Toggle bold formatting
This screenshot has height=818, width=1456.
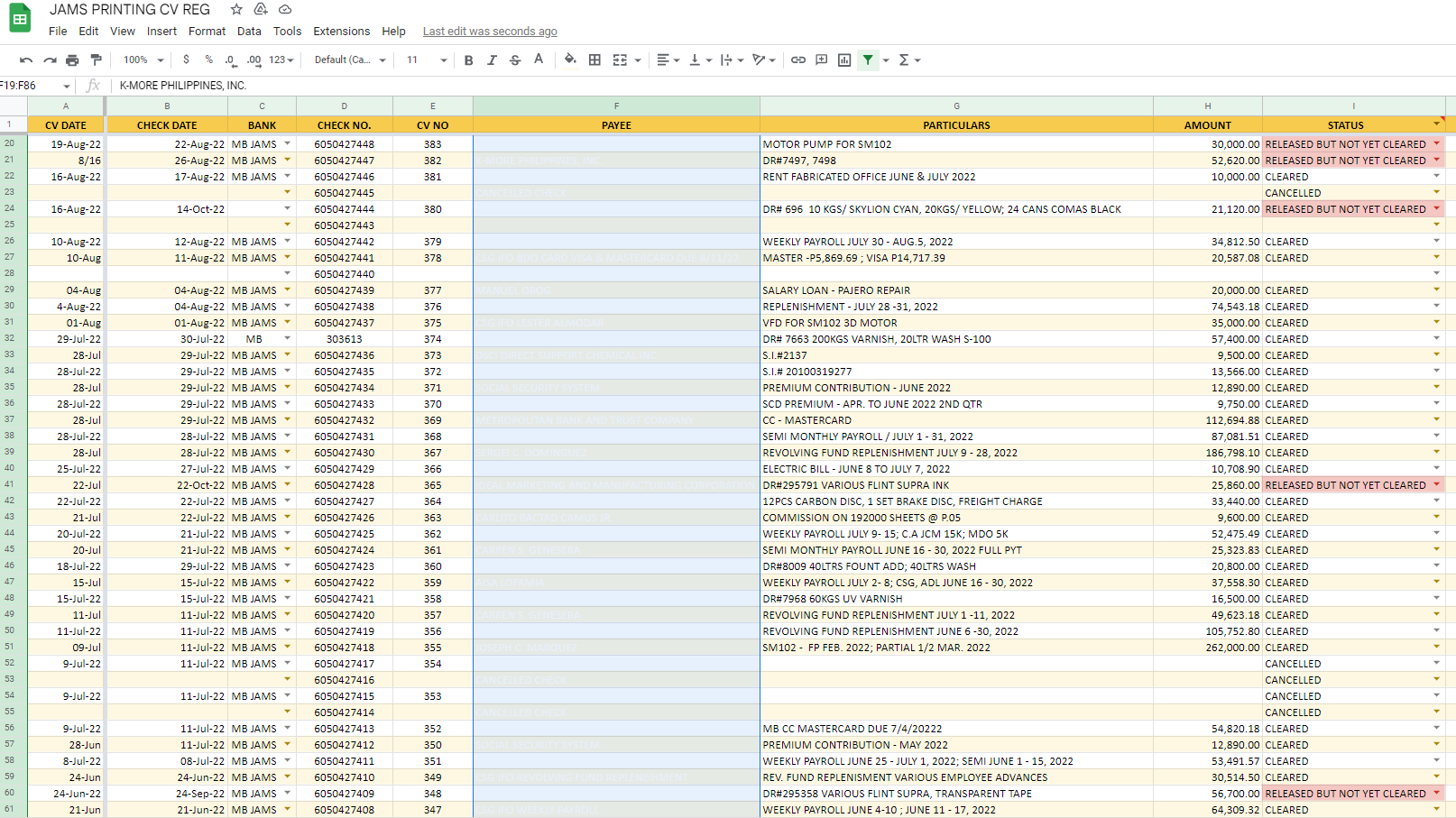point(468,60)
